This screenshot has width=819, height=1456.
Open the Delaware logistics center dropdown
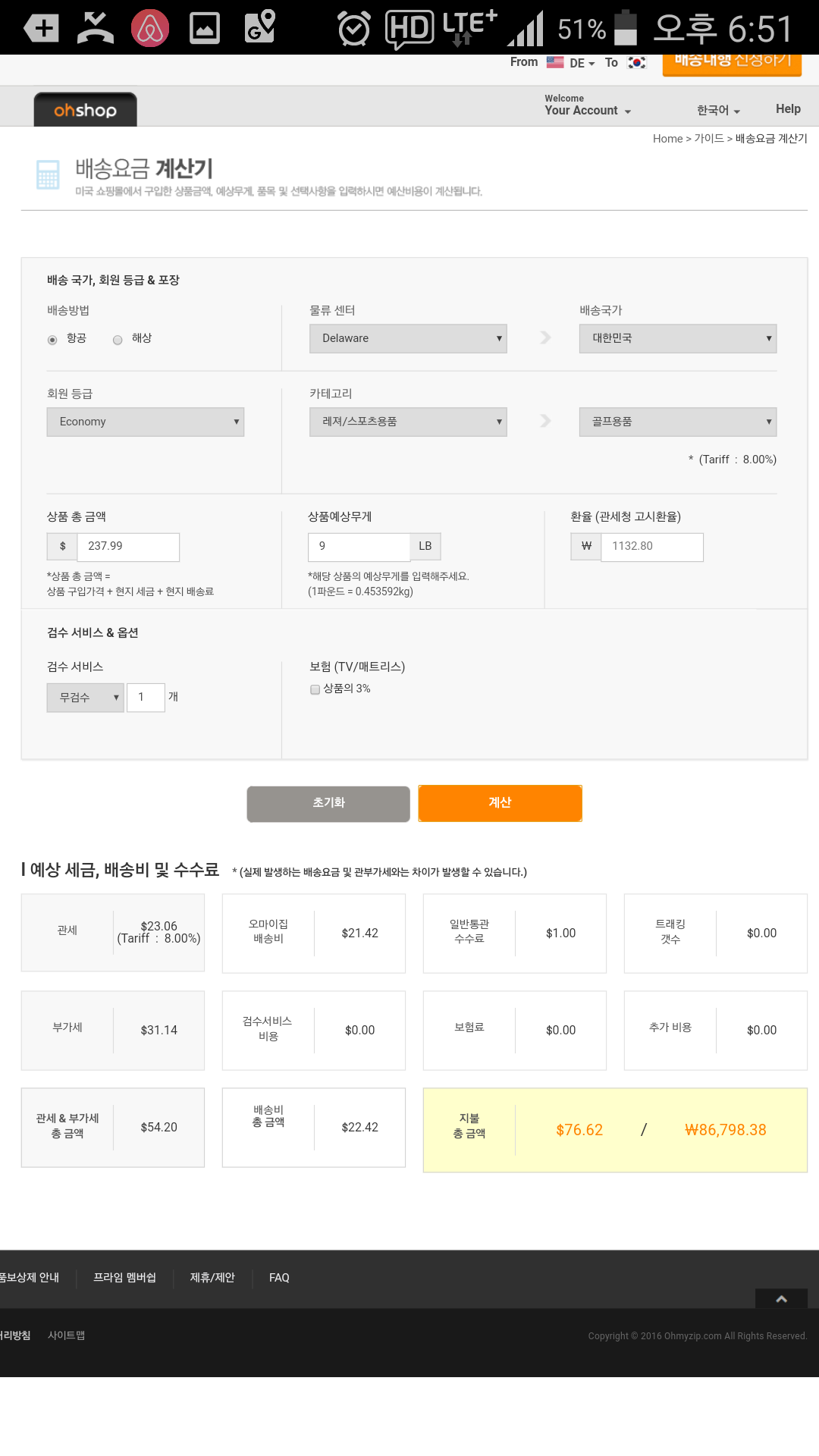[x=408, y=338]
